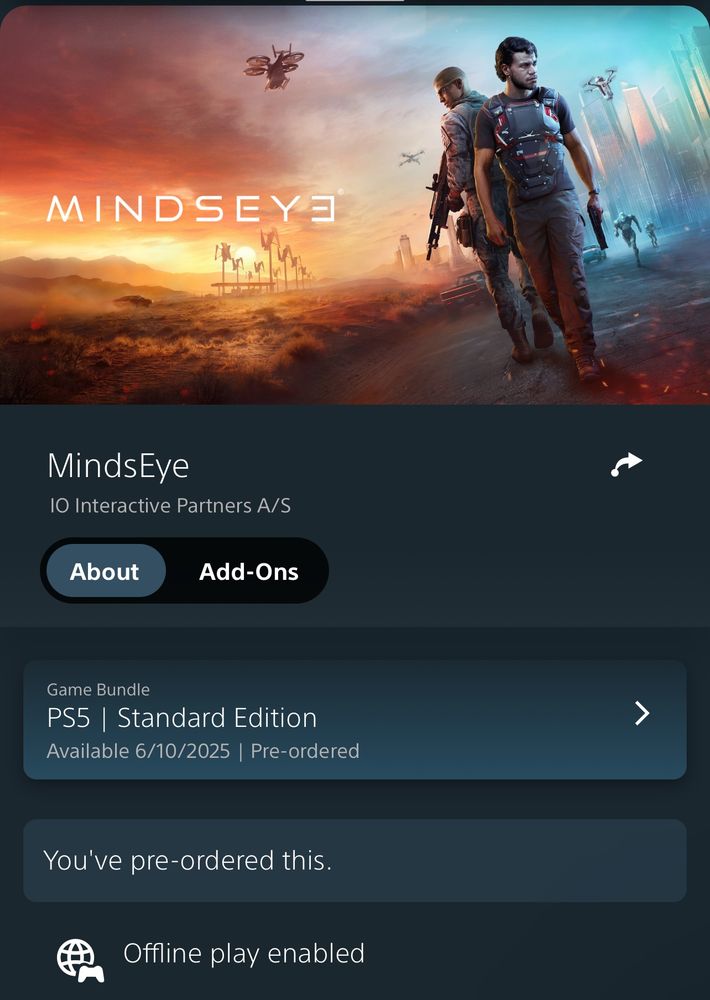Switch to the Add-Ons tab
710x1000 pixels.
(x=249, y=571)
